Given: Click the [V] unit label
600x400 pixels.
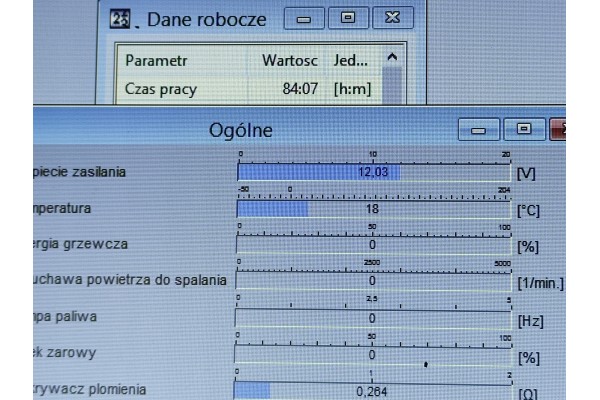Looking at the screenshot, I should pyautogui.click(x=526, y=174).
